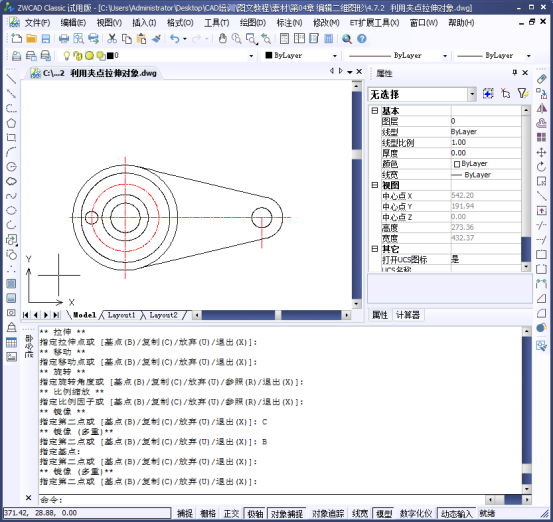Image resolution: width=553 pixels, height=522 pixels.
Task: Click the Undo arrow icon
Action: (175, 39)
